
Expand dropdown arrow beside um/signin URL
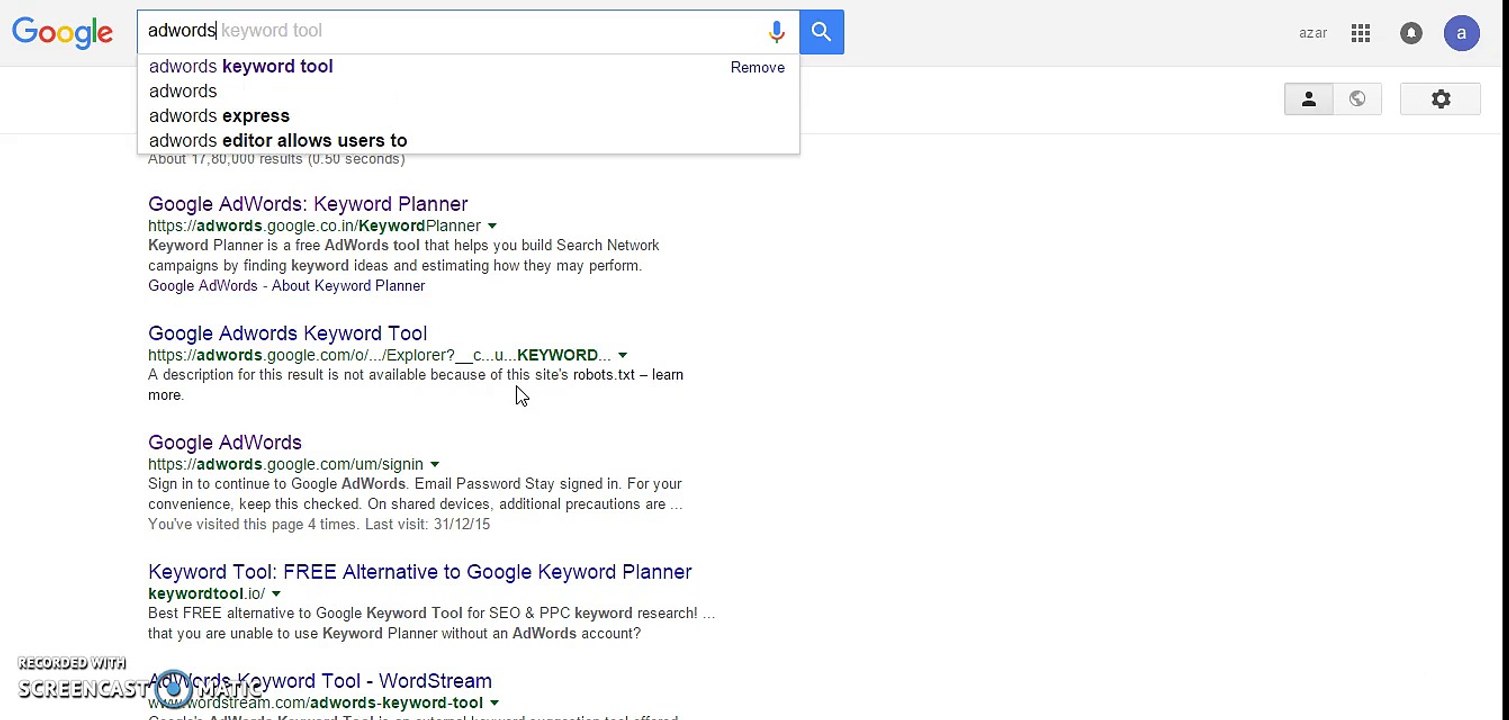click(434, 464)
